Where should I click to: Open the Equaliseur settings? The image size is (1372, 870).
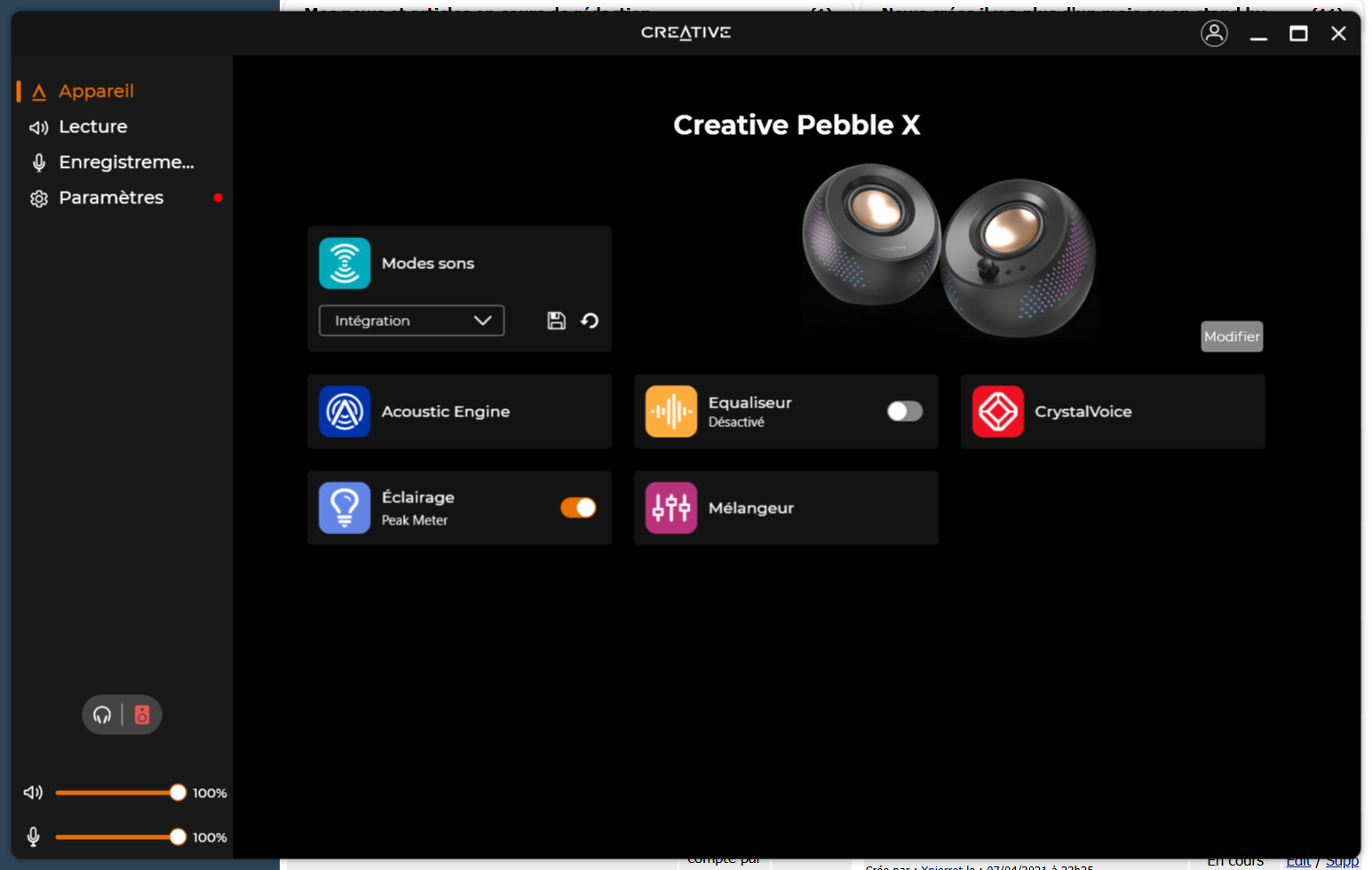(786, 411)
